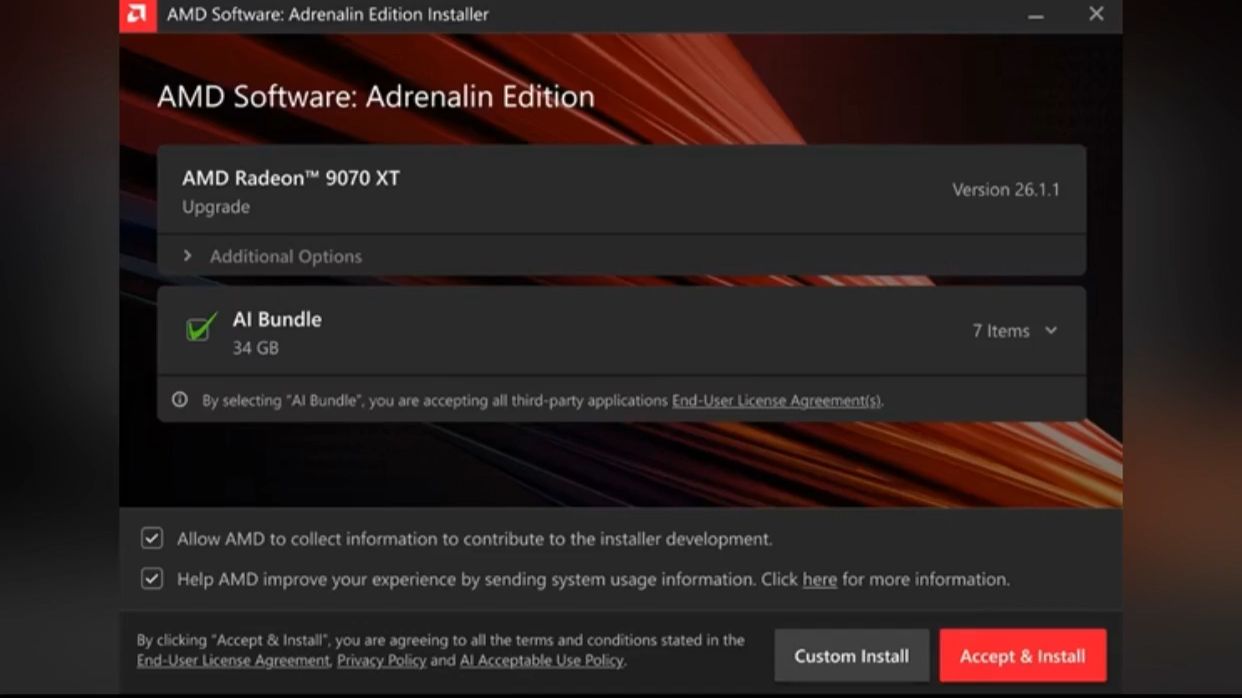Uncheck the AI Bundle green checkbox
Screen dimensions: 1242x698
pyautogui.click(x=201, y=327)
